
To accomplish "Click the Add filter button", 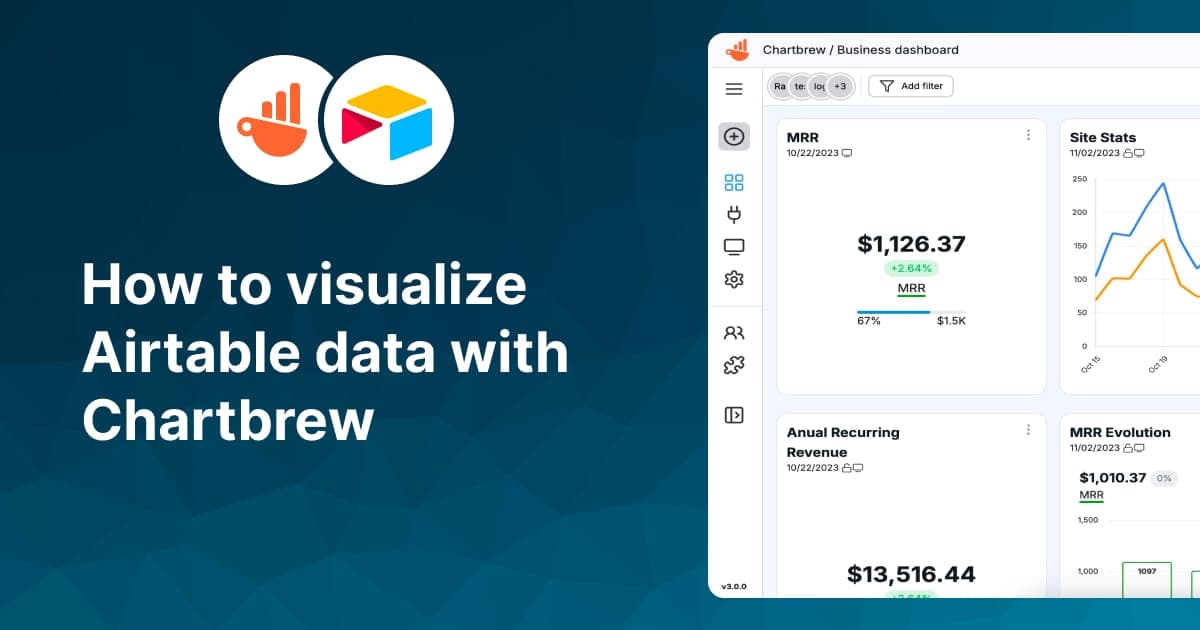I will tap(910, 86).
